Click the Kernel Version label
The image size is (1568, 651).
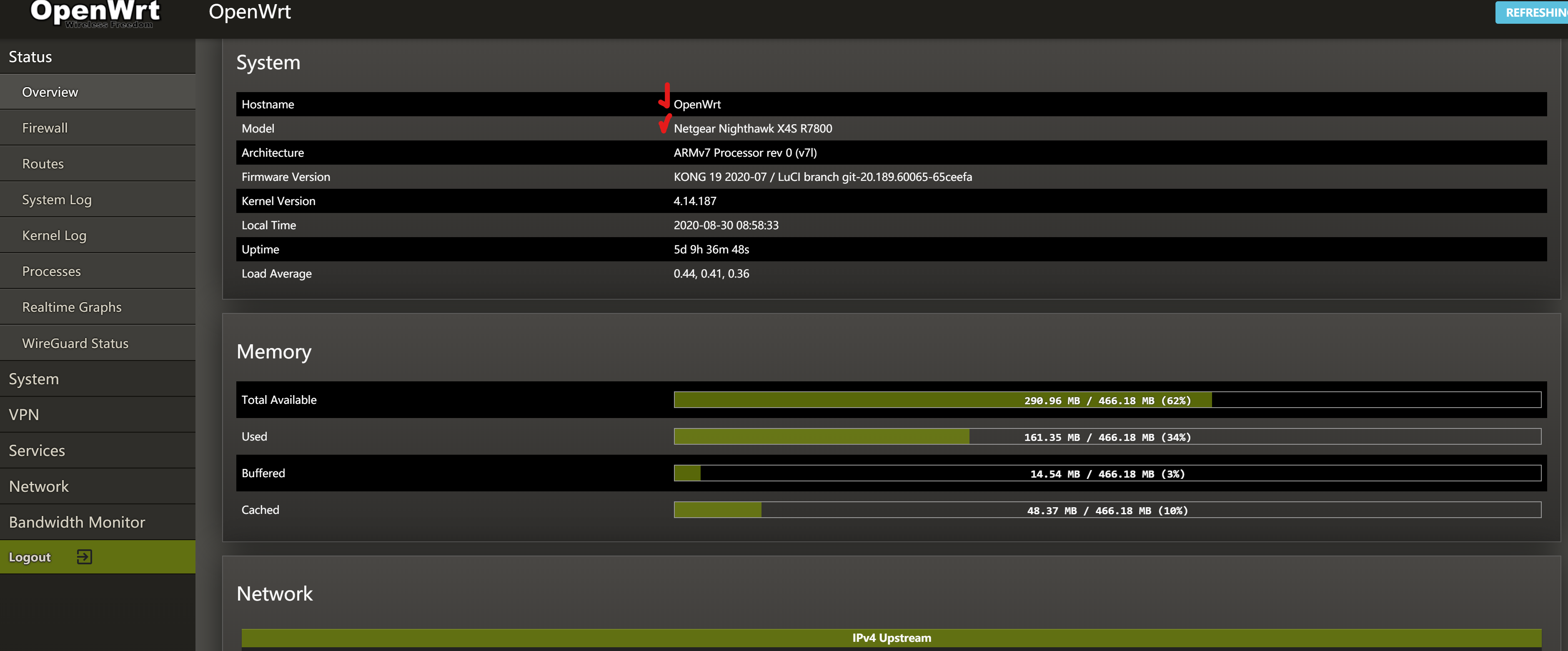point(279,201)
